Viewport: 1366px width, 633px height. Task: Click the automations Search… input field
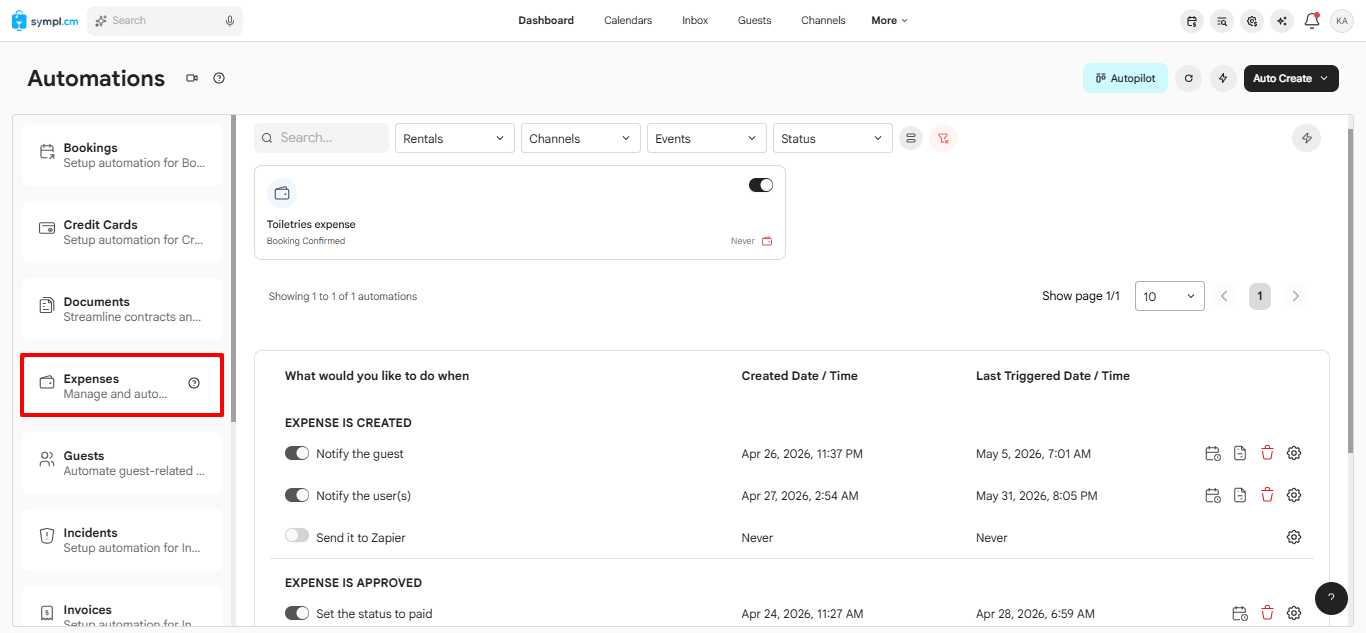pos(322,138)
